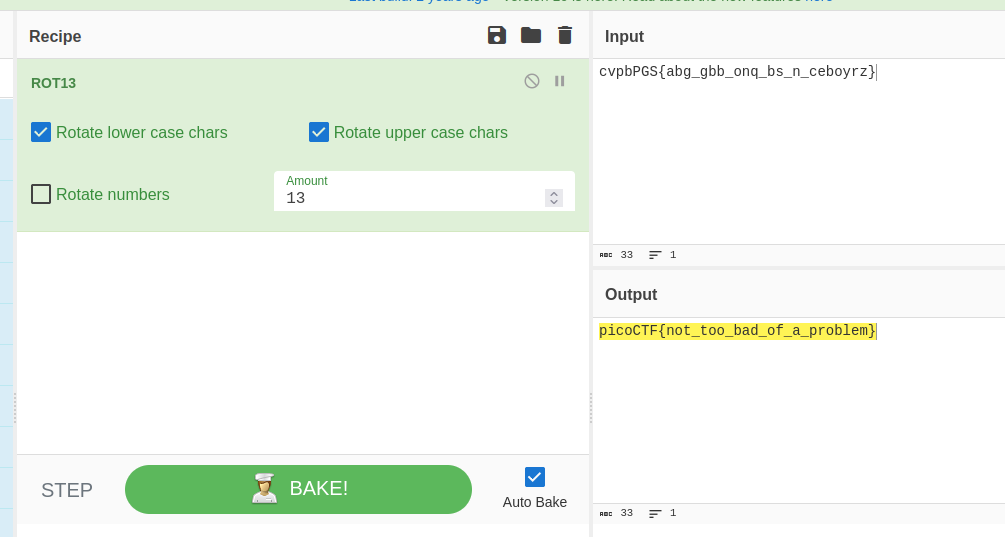Uncheck Rotate lower case chars
This screenshot has height=537, width=1005.
click(41, 132)
